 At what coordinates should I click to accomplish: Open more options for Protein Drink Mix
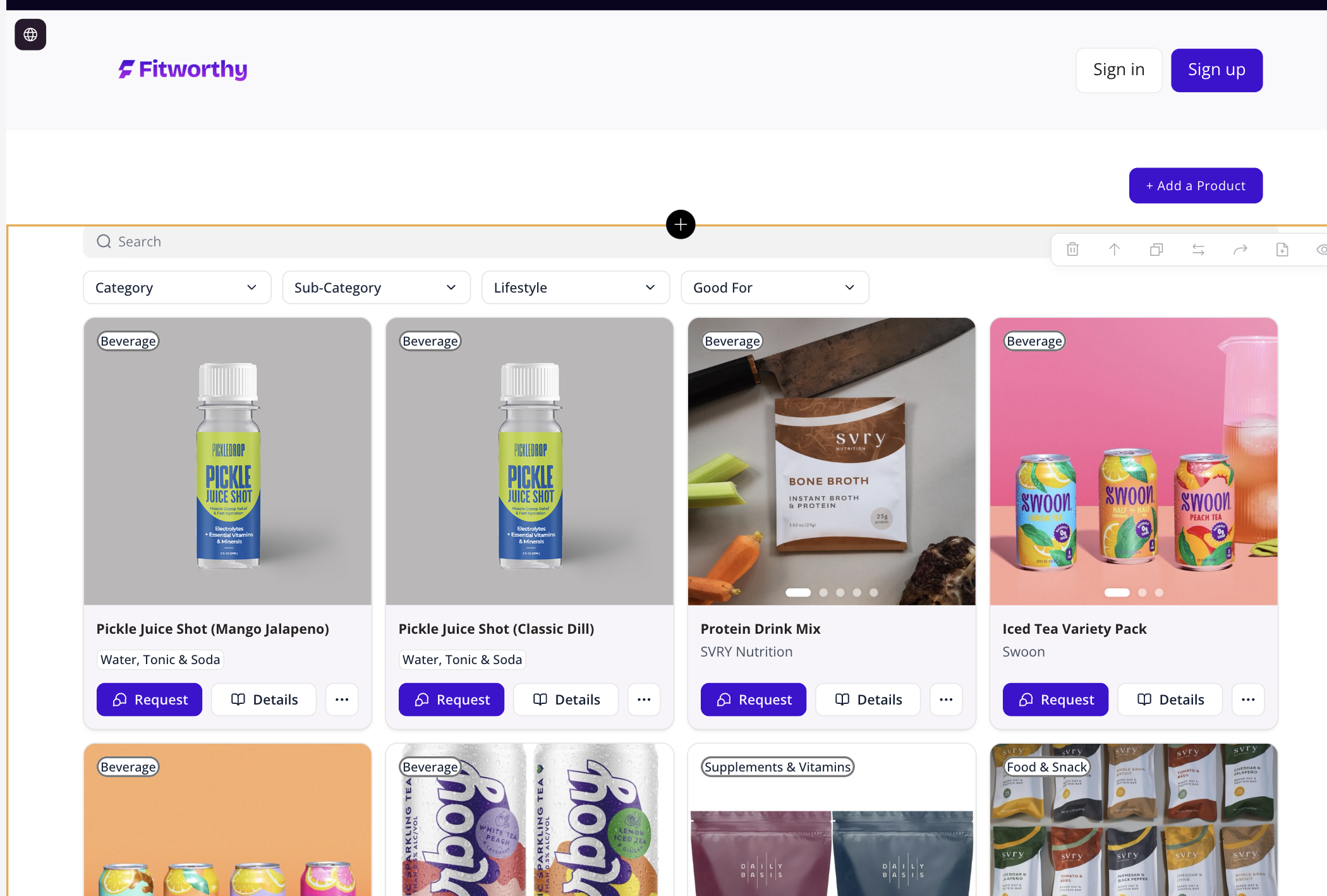tap(946, 699)
